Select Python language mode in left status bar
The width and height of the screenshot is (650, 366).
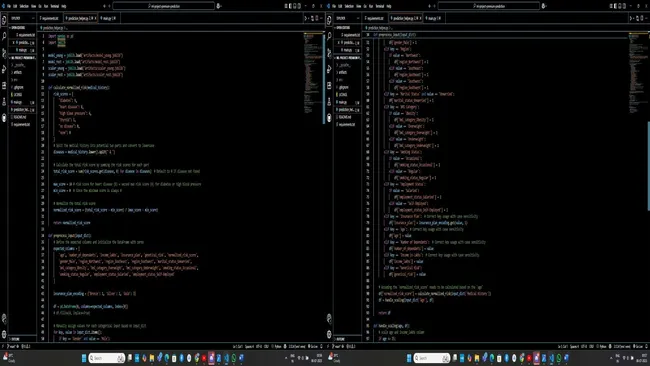point(278,346)
